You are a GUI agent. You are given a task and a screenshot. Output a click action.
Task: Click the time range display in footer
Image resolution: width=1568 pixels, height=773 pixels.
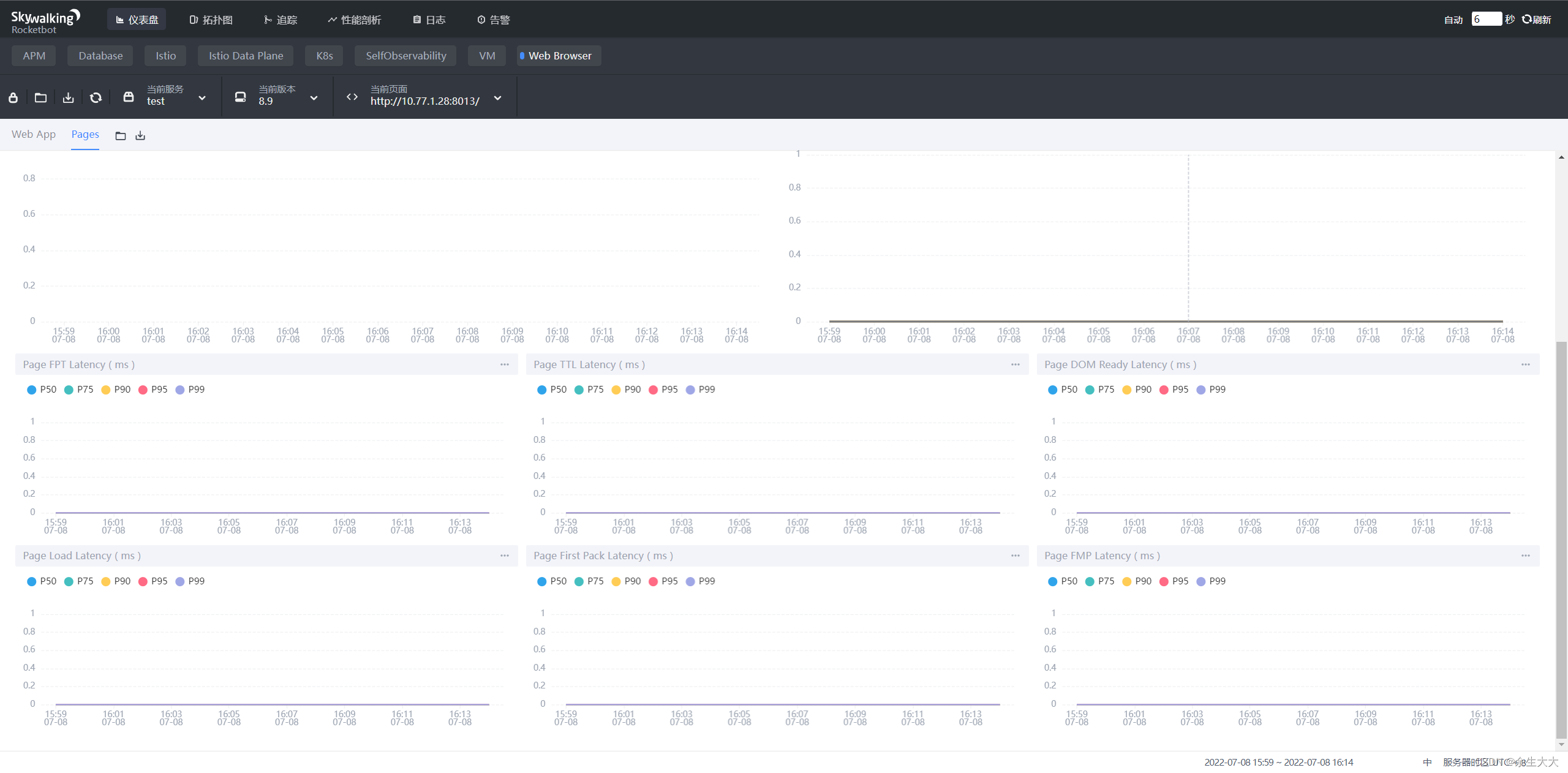coord(1278,762)
